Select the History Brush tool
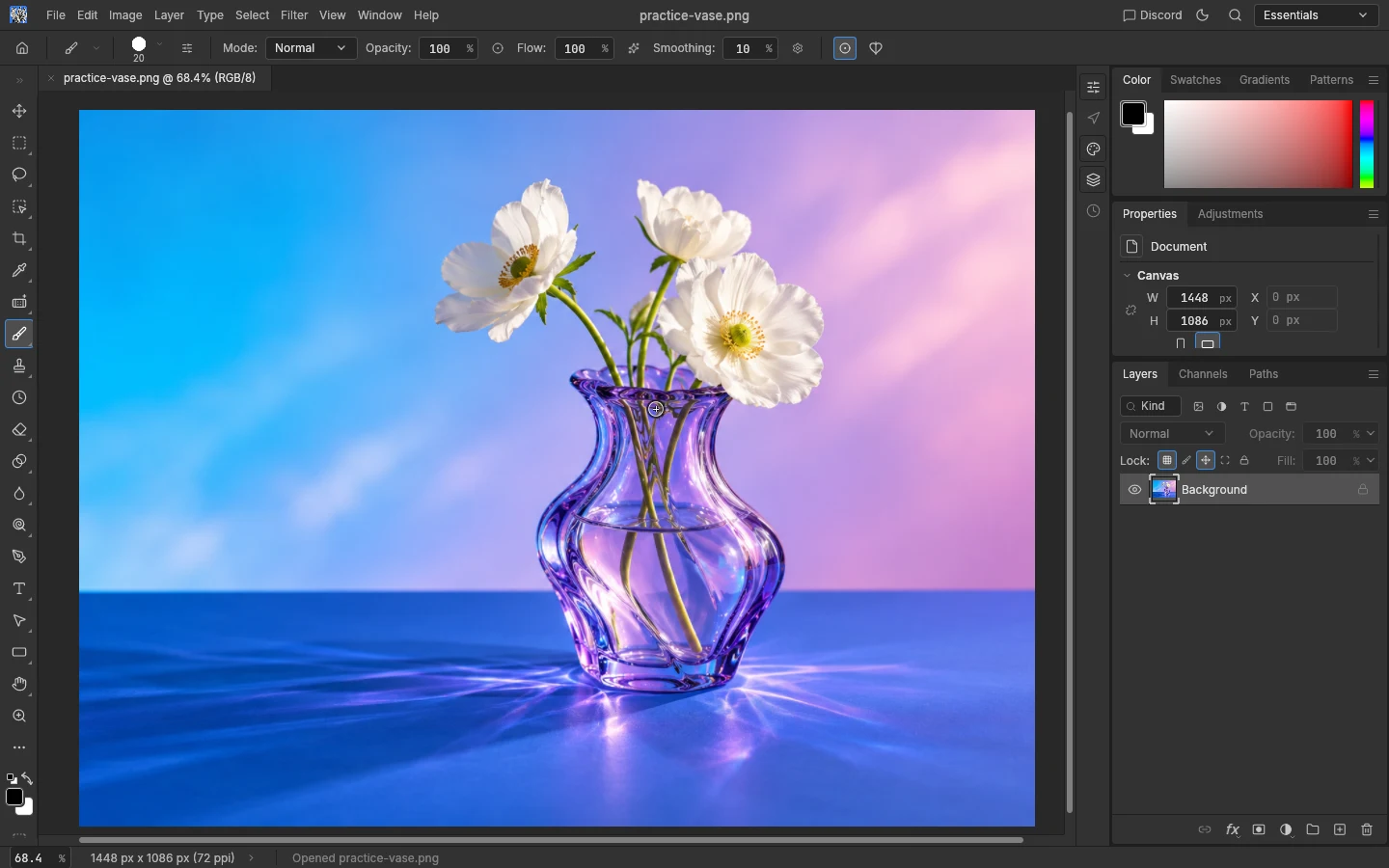 pyautogui.click(x=19, y=398)
